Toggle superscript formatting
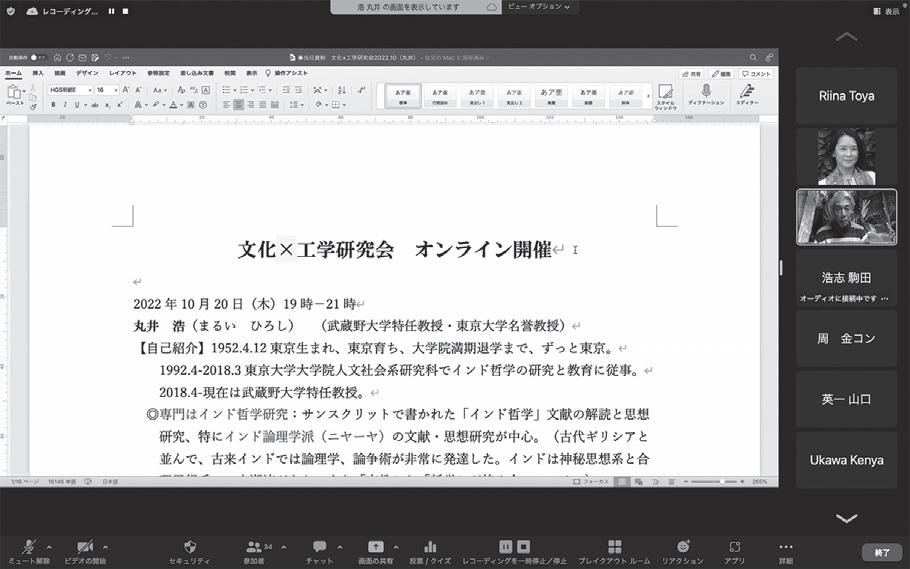910x569 pixels. tap(120, 105)
